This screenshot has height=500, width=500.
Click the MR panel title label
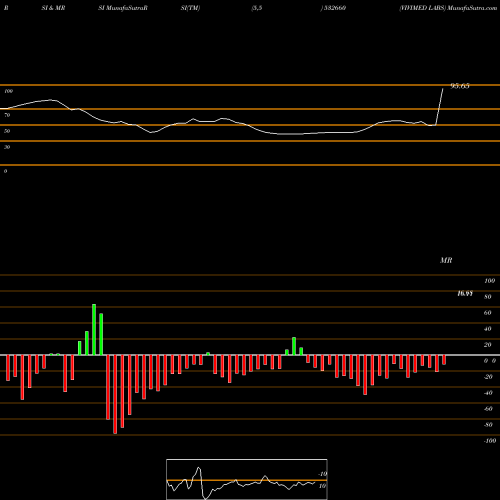tap(446, 260)
